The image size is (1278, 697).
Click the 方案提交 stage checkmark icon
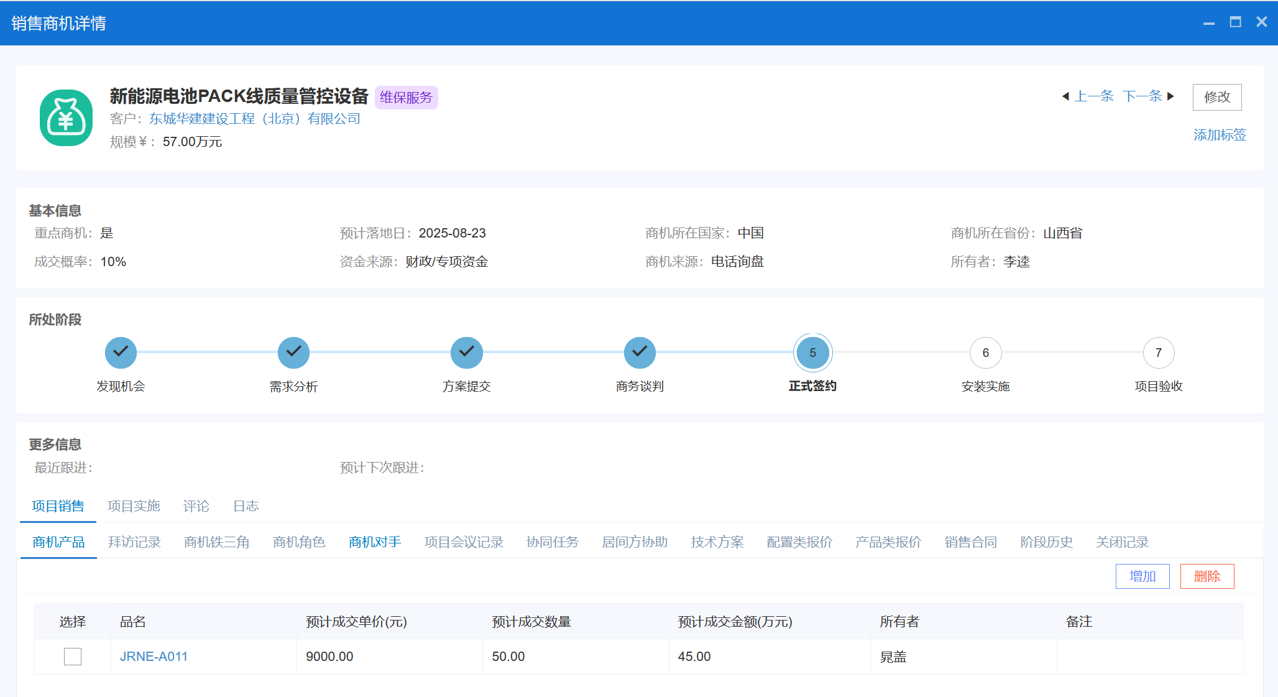tap(466, 352)
